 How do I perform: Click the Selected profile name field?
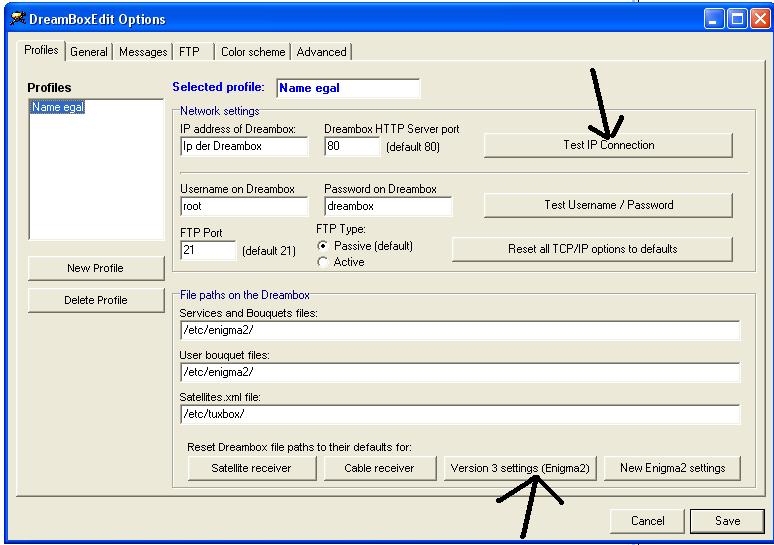pos(348,88)
